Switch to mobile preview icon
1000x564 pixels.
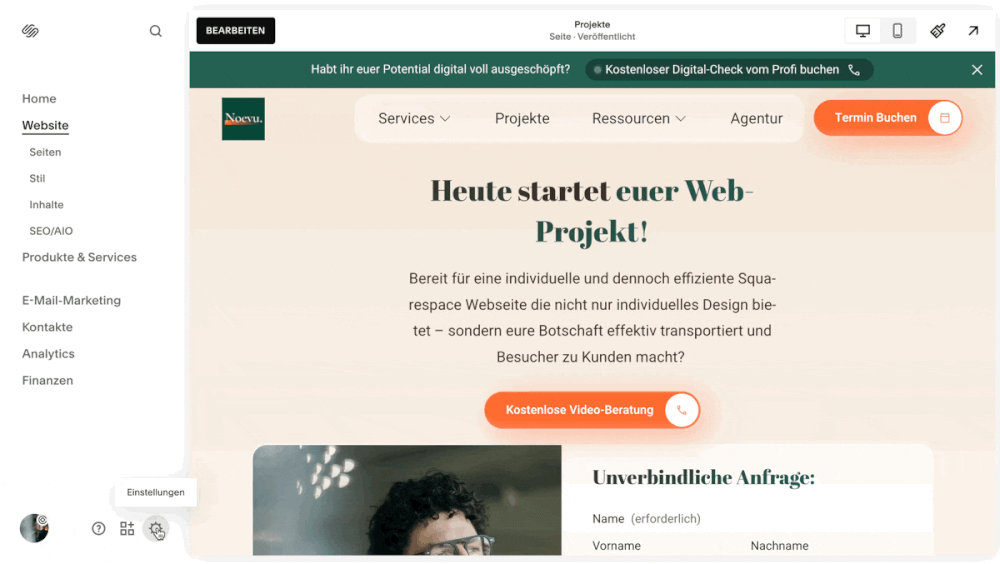coord(897,31)
